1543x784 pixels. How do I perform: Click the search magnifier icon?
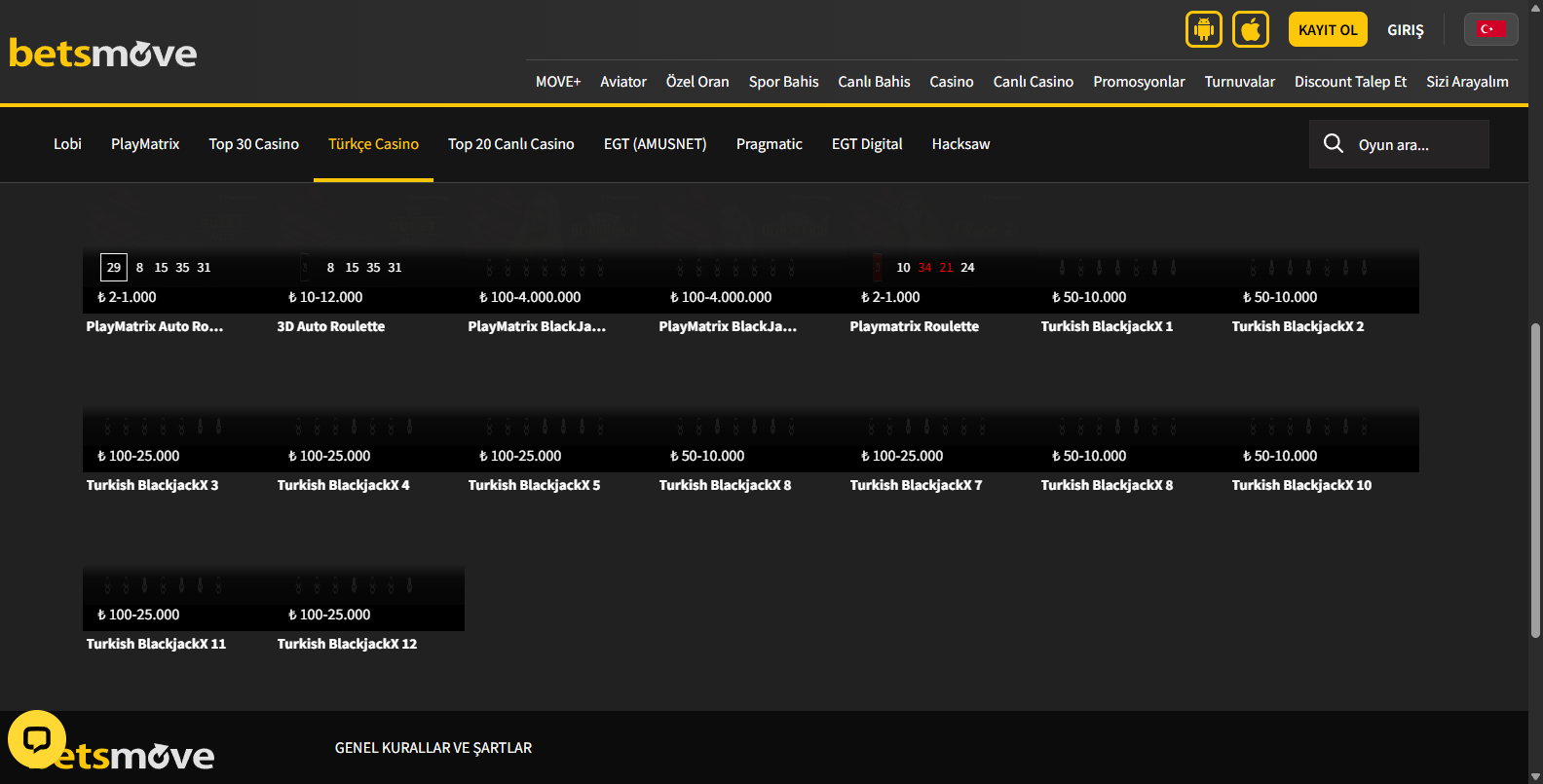(x=1334, y=144)
